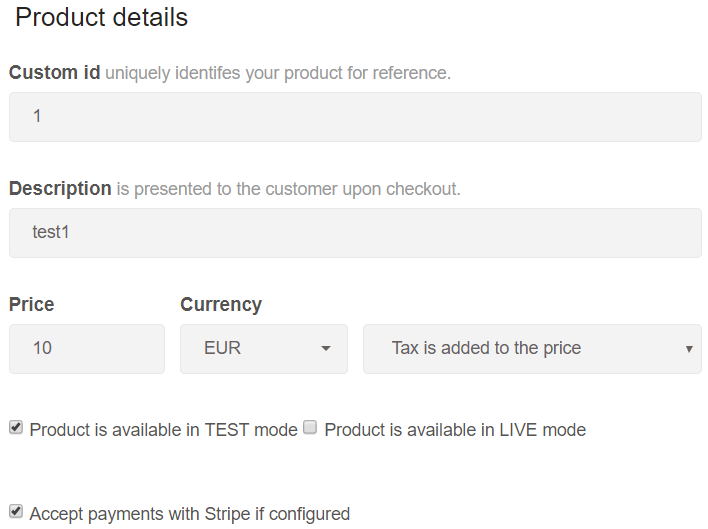
Task: Click the 'Product is available in TEST mode' label
Action: point(163,430)
